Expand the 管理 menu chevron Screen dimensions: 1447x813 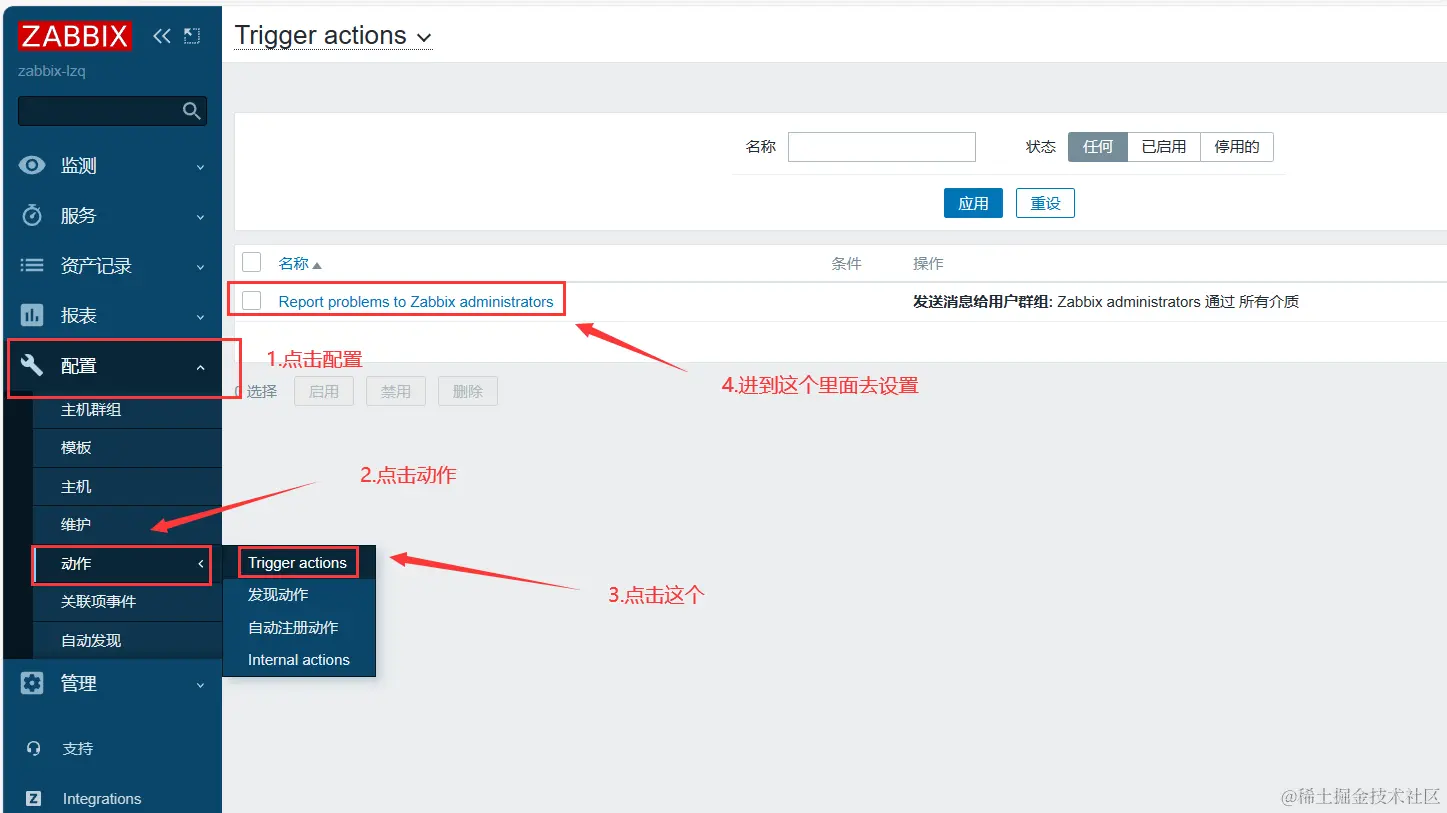200,685
